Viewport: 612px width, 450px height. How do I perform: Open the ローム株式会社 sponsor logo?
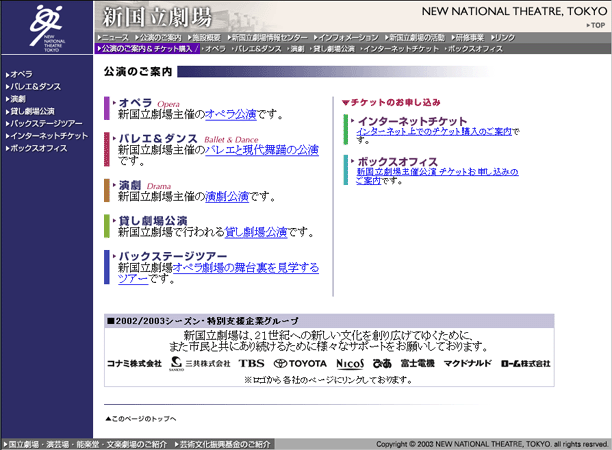(525, 363)
